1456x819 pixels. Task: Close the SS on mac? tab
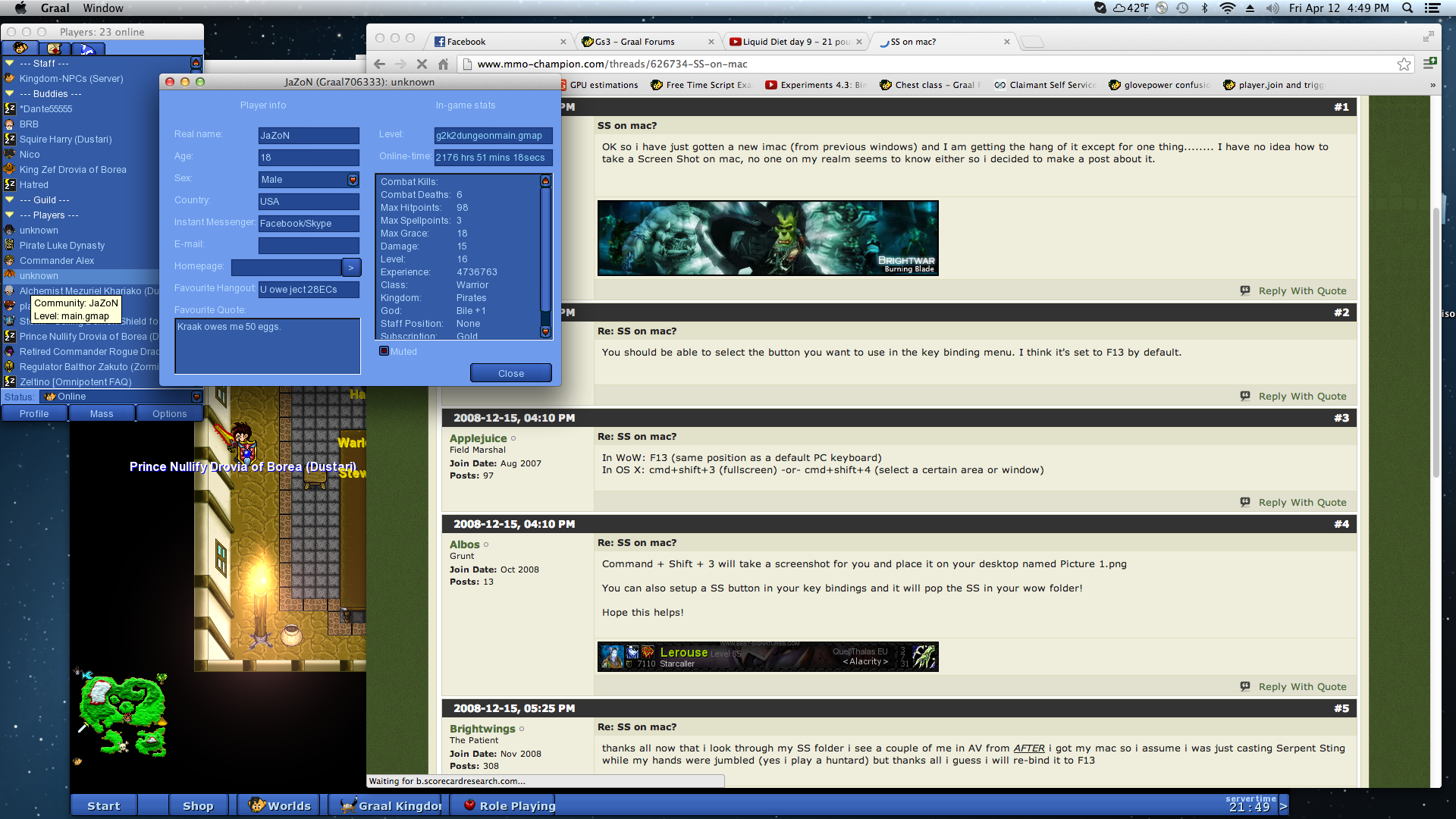pos(1007,42)
